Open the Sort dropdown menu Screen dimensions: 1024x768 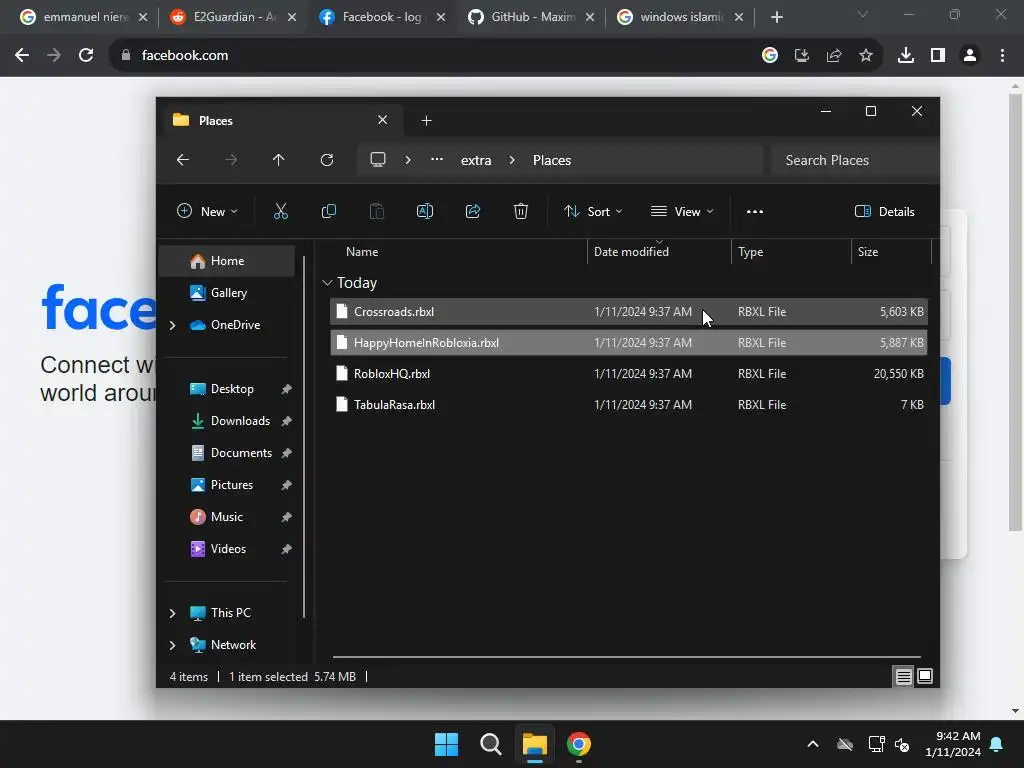pos(593,212)
